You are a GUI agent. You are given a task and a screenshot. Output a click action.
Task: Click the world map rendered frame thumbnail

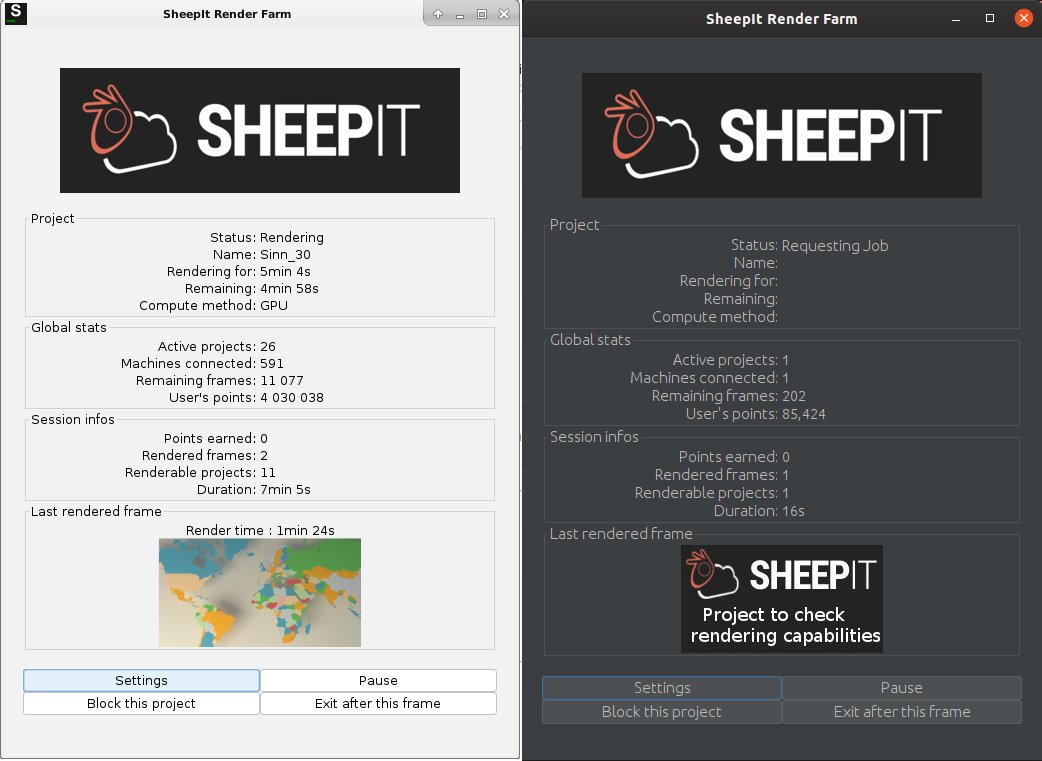(x=260, y=593)
